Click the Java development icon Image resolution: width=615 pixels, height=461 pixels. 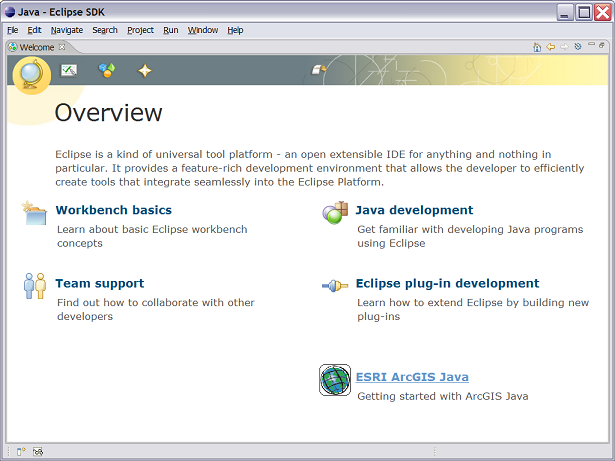tap(335, 213)
